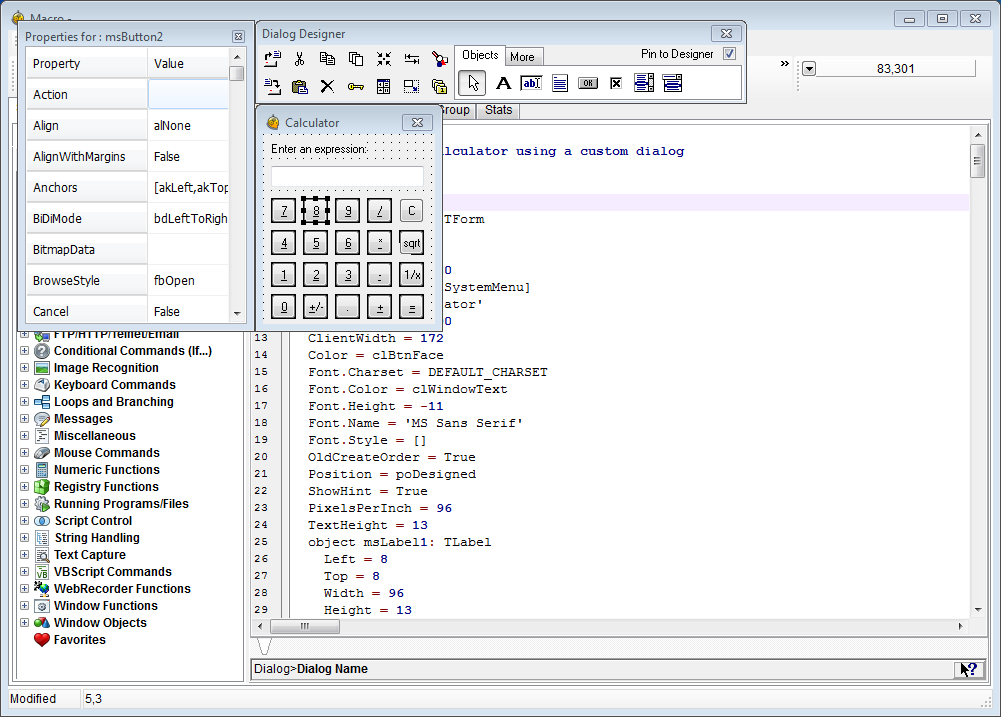Click the red heart Favorites icon
The height and width of the screenshot is (717, 1001).
42,640
